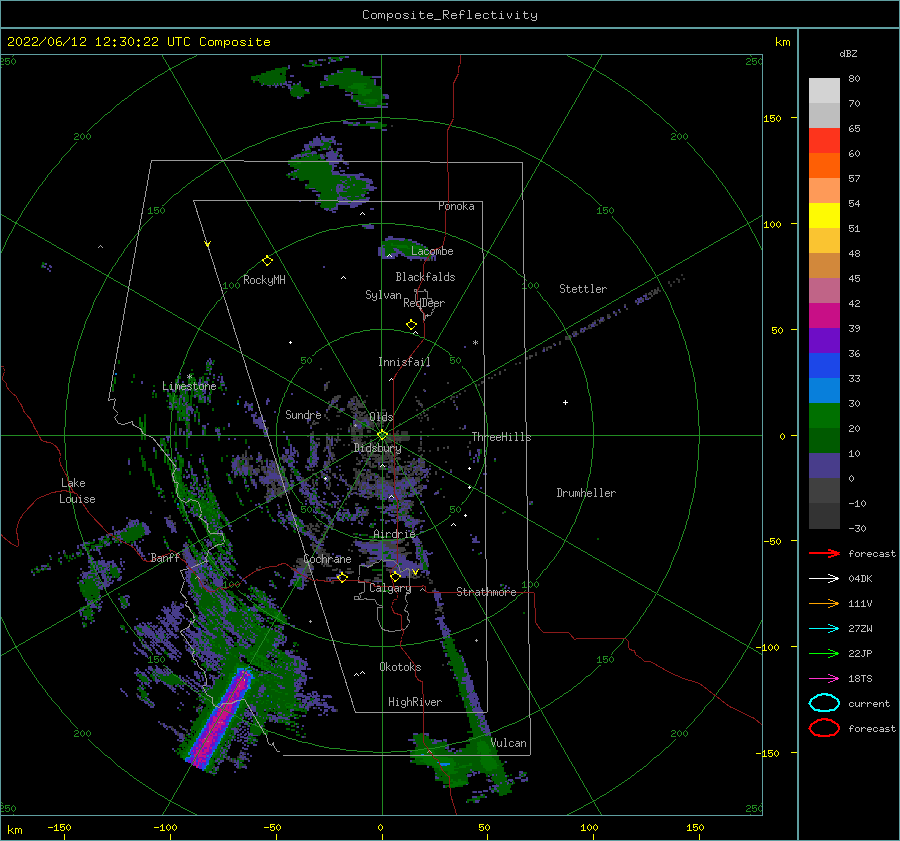This screenshot has width=900, height=841.
Task: Click the Banff label
Action: [x=165, y=557]
